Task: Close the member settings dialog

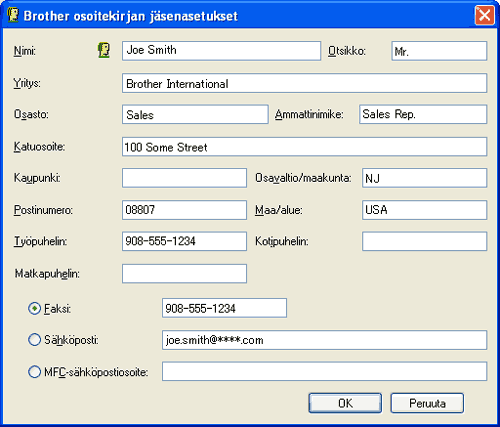Action: (484, 15)
